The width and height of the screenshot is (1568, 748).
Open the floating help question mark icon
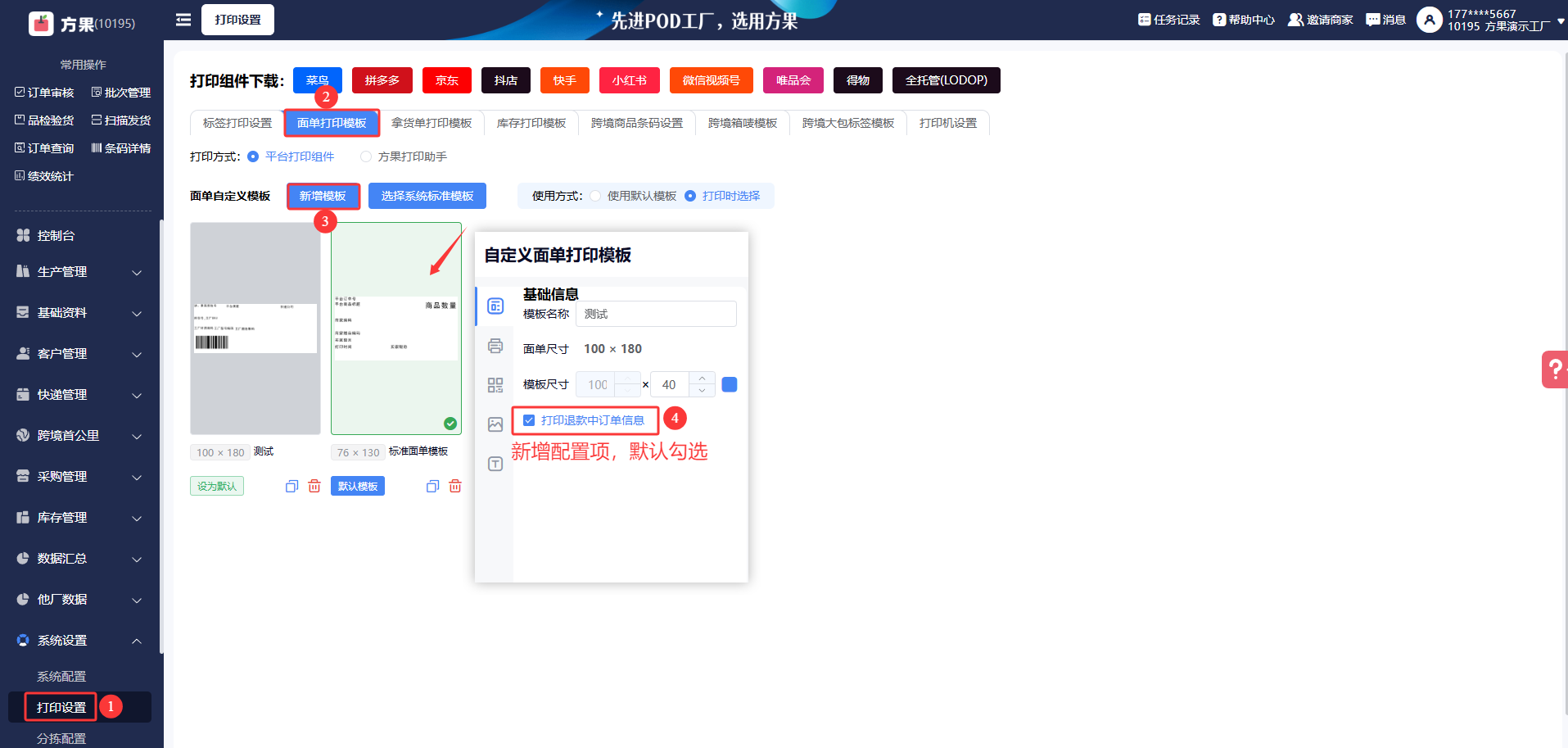[x=1554, y=369]
